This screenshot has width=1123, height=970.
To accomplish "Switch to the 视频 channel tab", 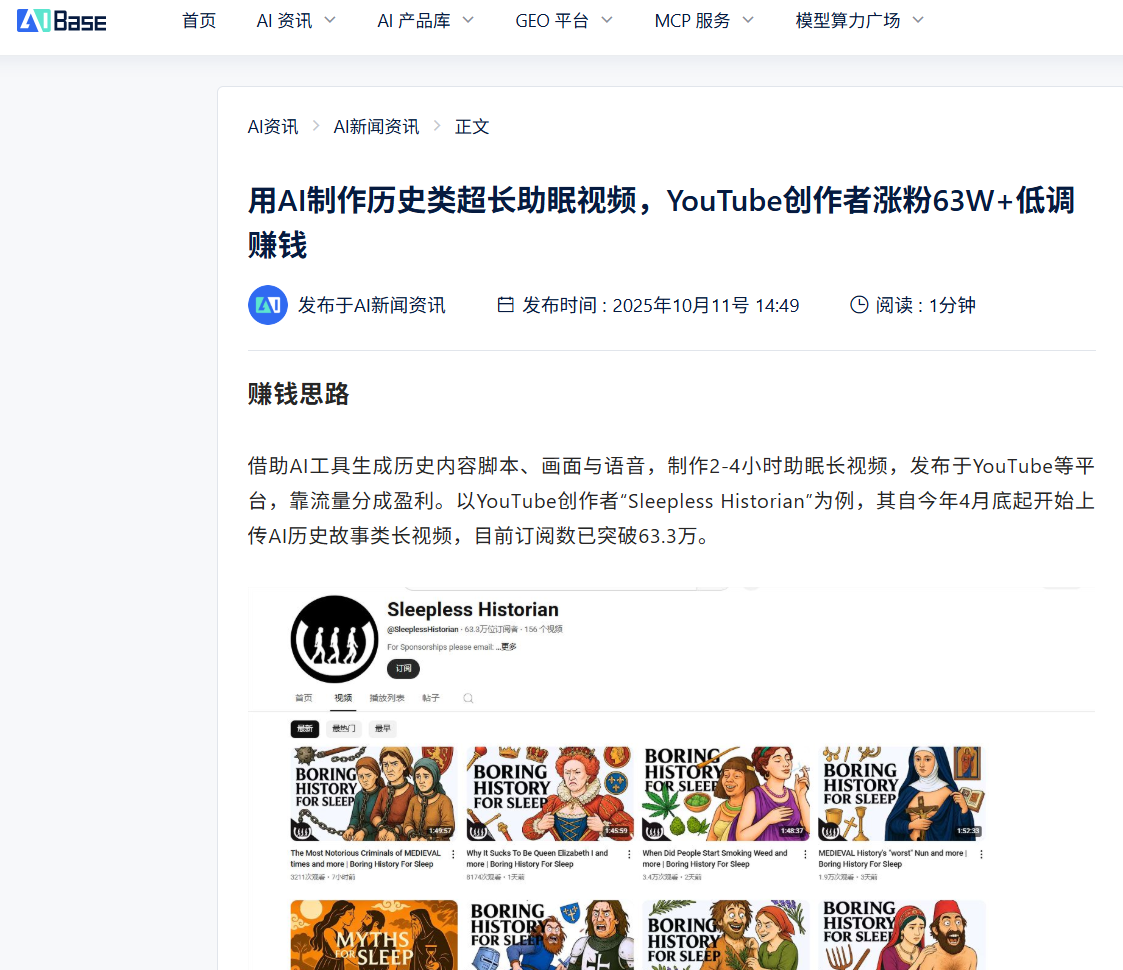I will (343, 698).
